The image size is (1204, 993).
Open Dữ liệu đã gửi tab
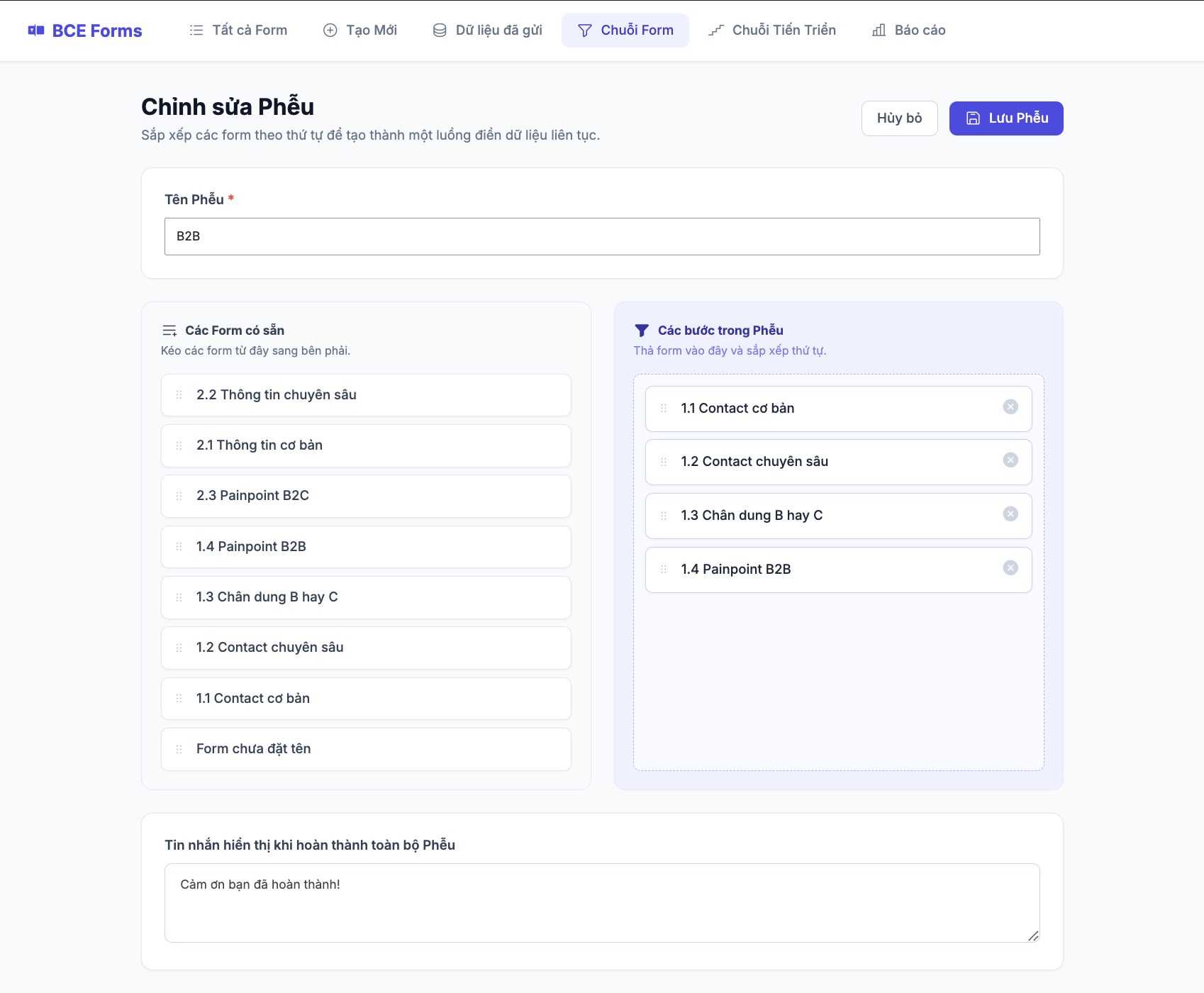pos(488,30)
